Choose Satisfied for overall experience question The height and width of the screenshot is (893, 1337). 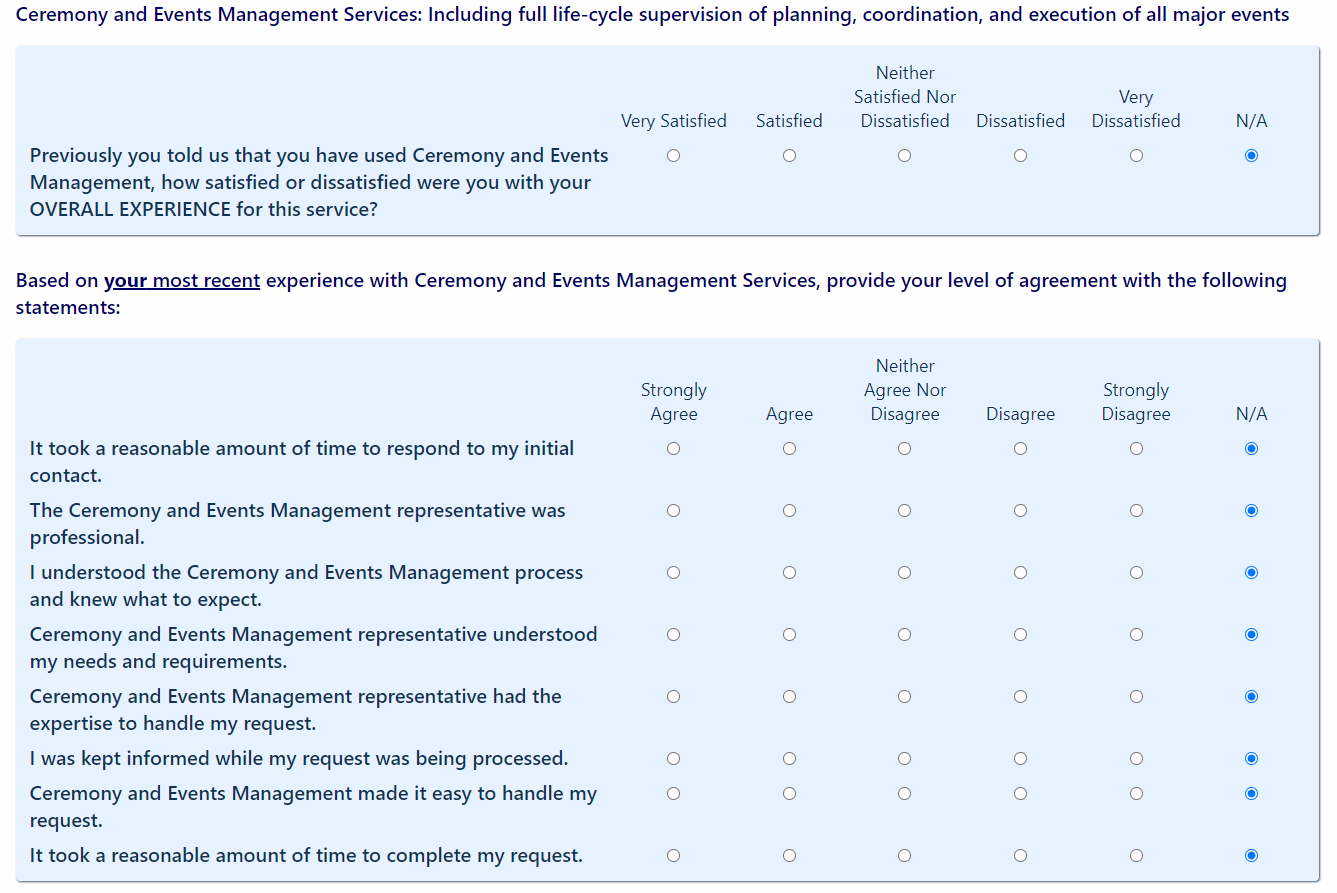789,156
